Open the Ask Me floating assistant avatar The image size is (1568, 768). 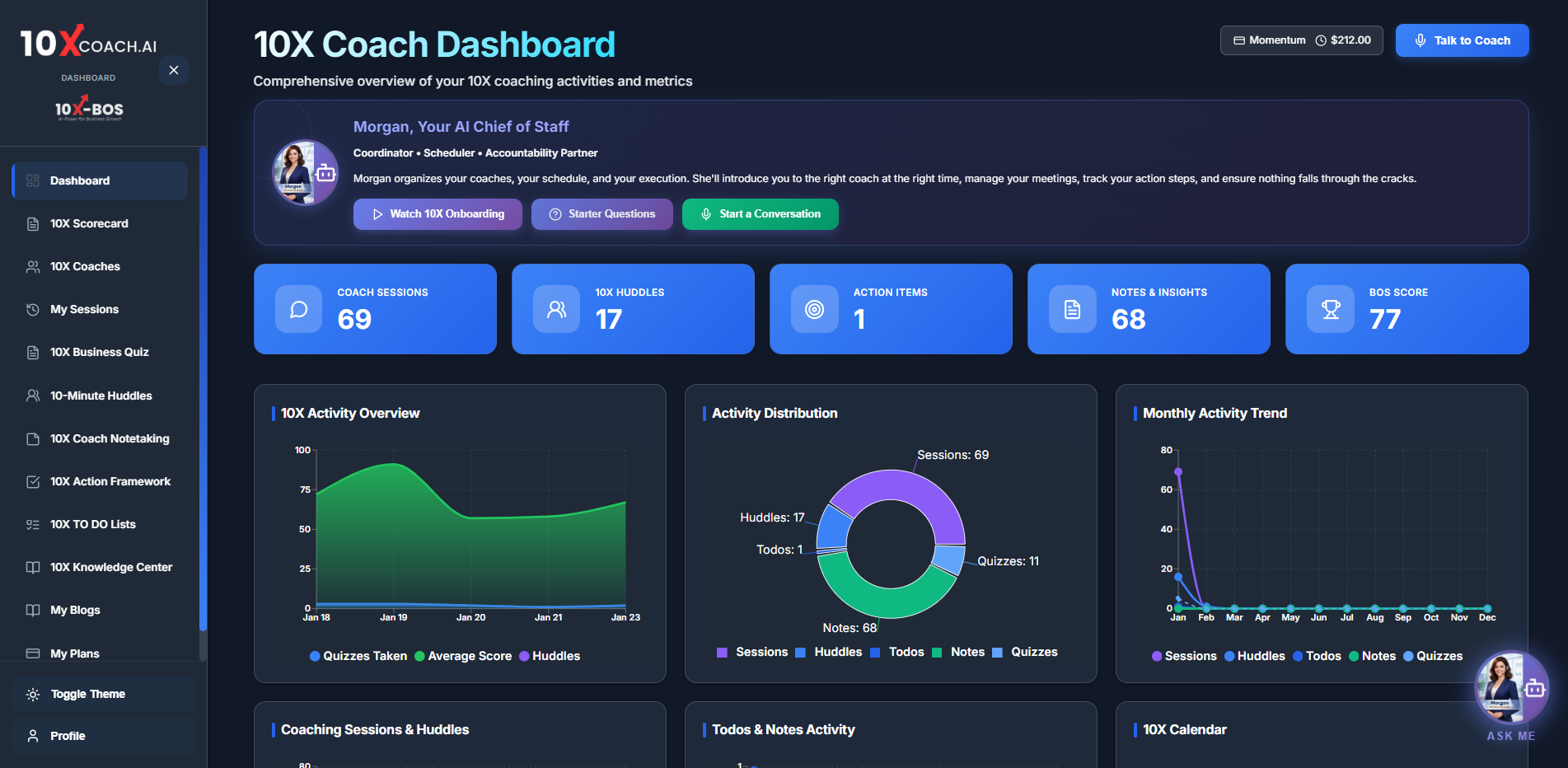click(x=1510, y=689)
